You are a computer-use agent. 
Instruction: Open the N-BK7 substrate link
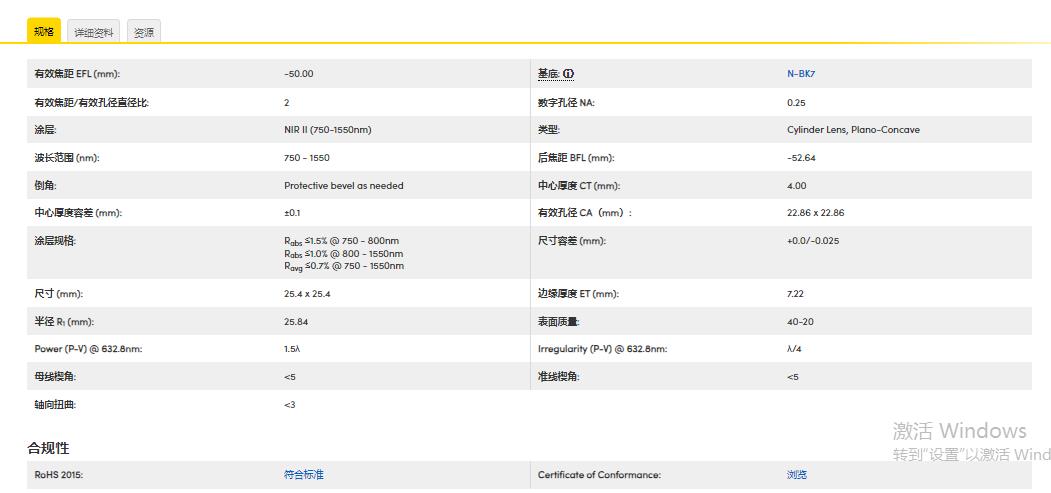pyautogui.click(x=801, y=74)
